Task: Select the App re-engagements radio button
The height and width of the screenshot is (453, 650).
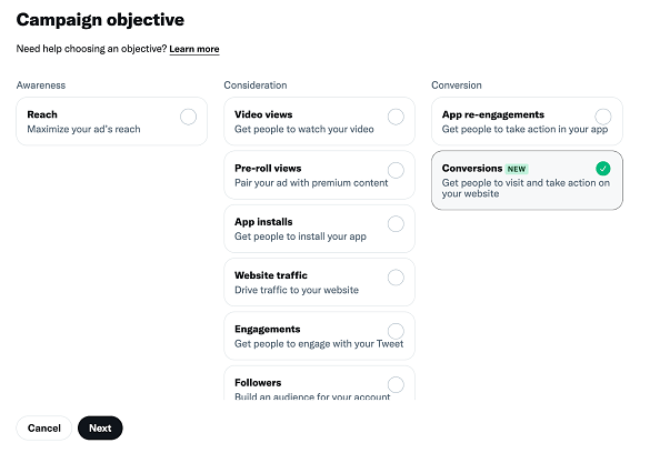Action: pyautogui.click(x=603, y=116)
